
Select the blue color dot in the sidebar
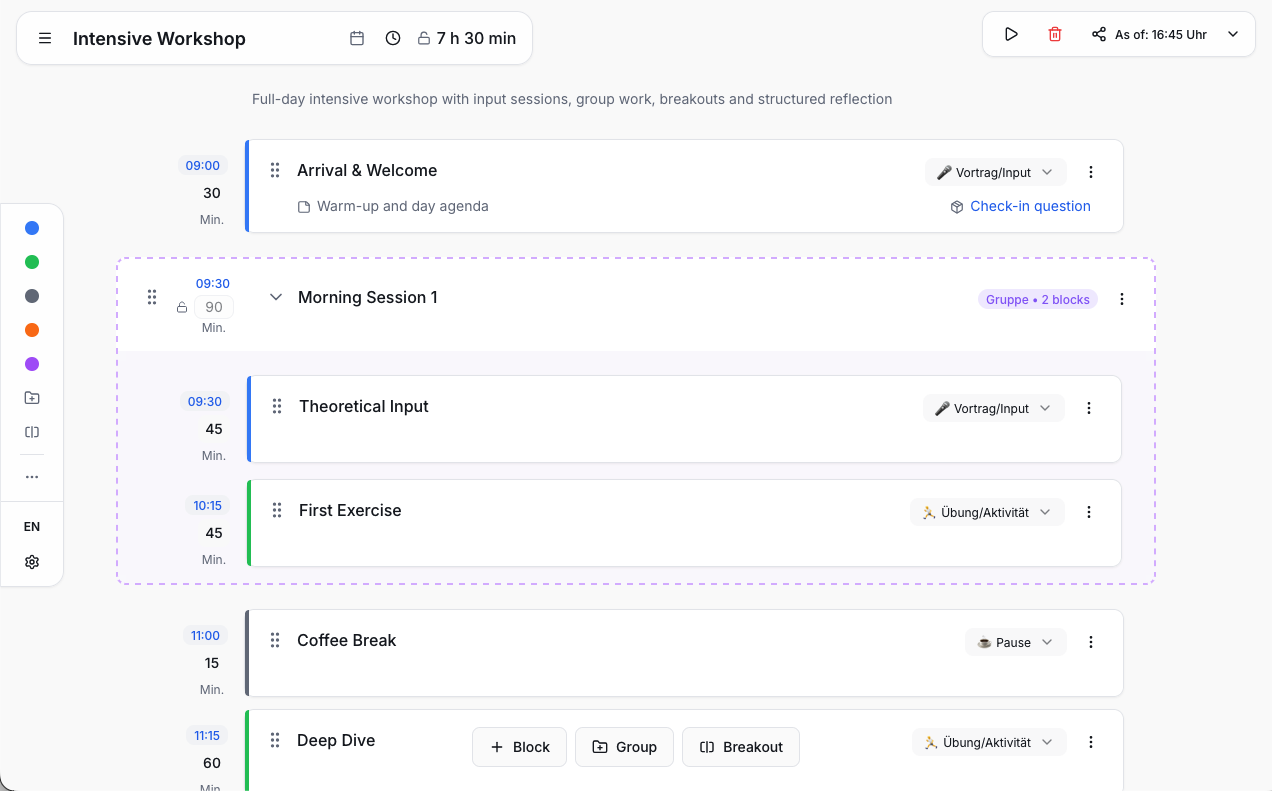point(32,228)
